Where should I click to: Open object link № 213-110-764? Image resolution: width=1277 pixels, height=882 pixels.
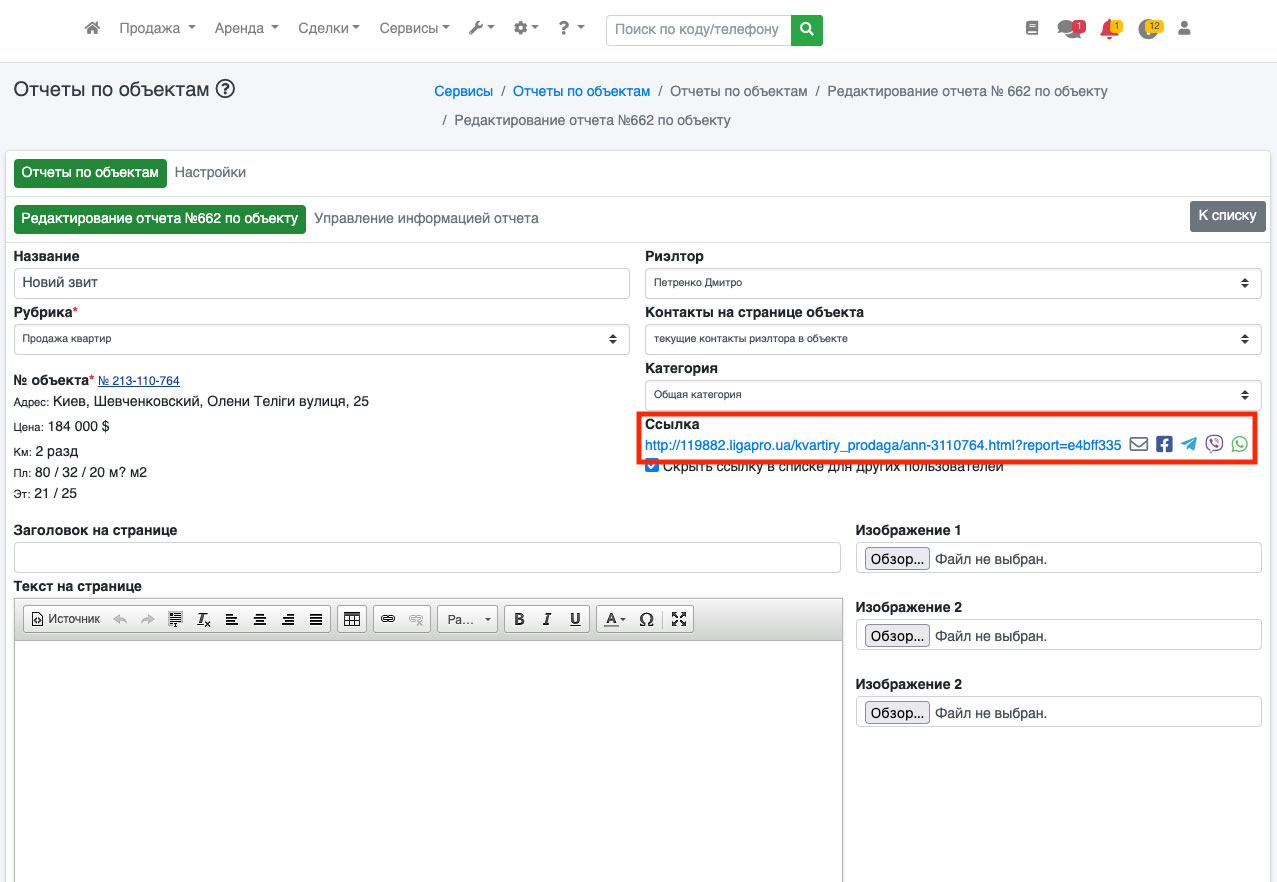[x=139, y=381]
